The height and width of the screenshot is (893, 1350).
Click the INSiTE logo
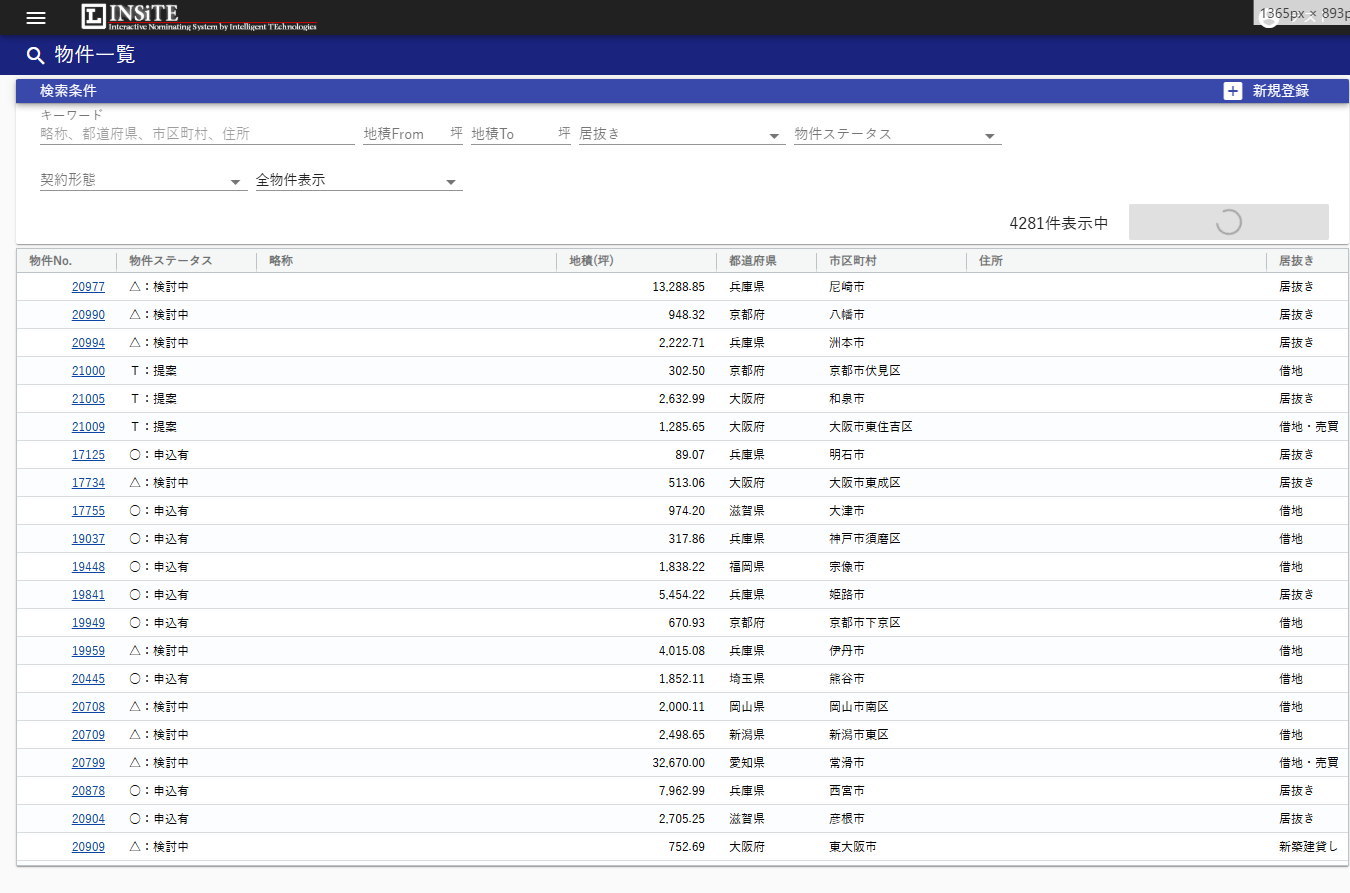(199, 17)
